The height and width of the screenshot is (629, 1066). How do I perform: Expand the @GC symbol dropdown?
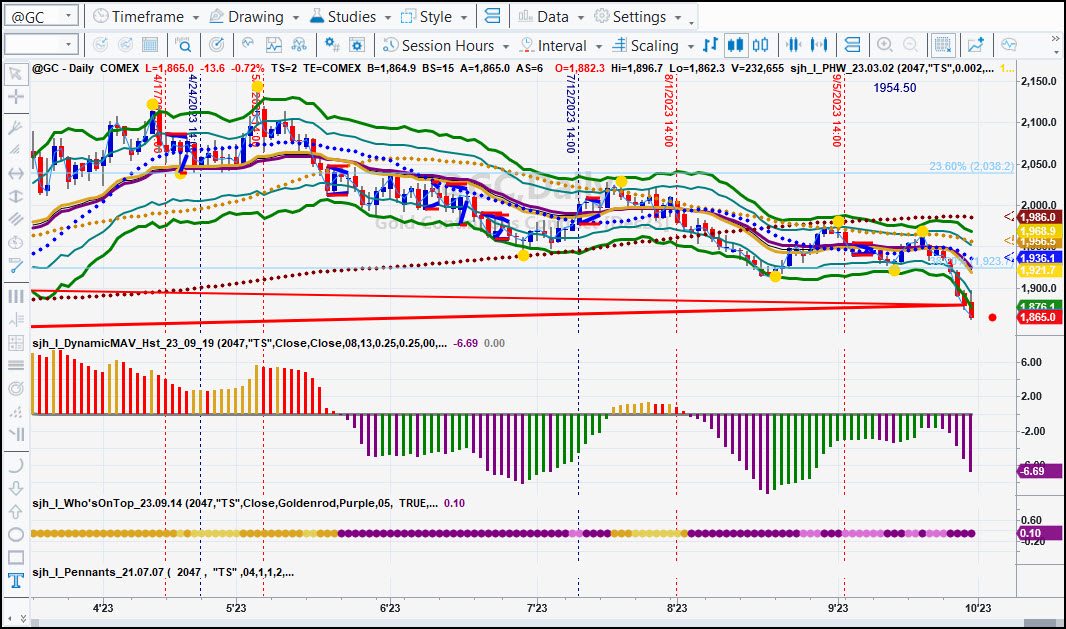(69, 16)
